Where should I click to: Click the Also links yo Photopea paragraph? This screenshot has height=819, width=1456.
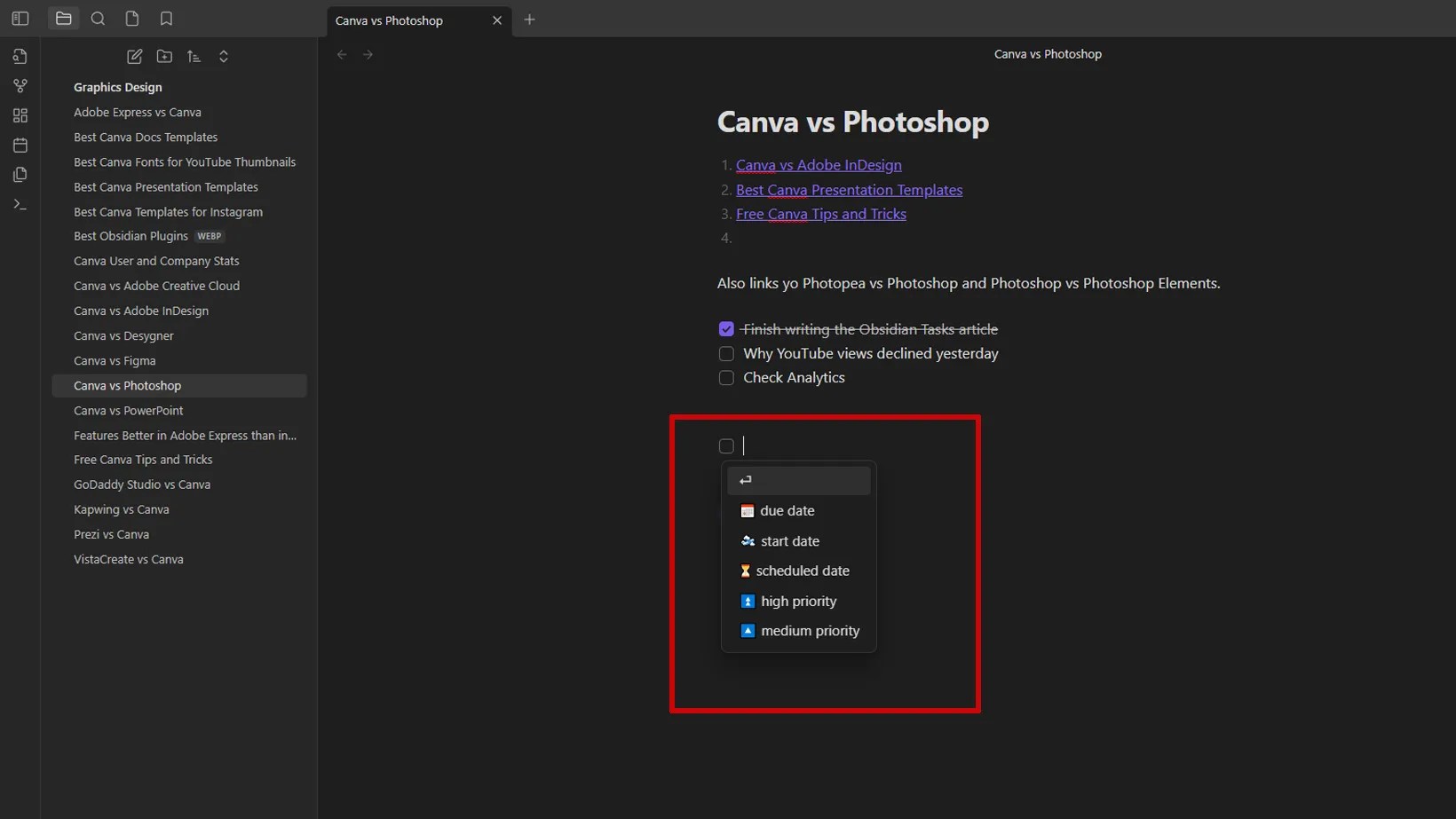[969, 283]
